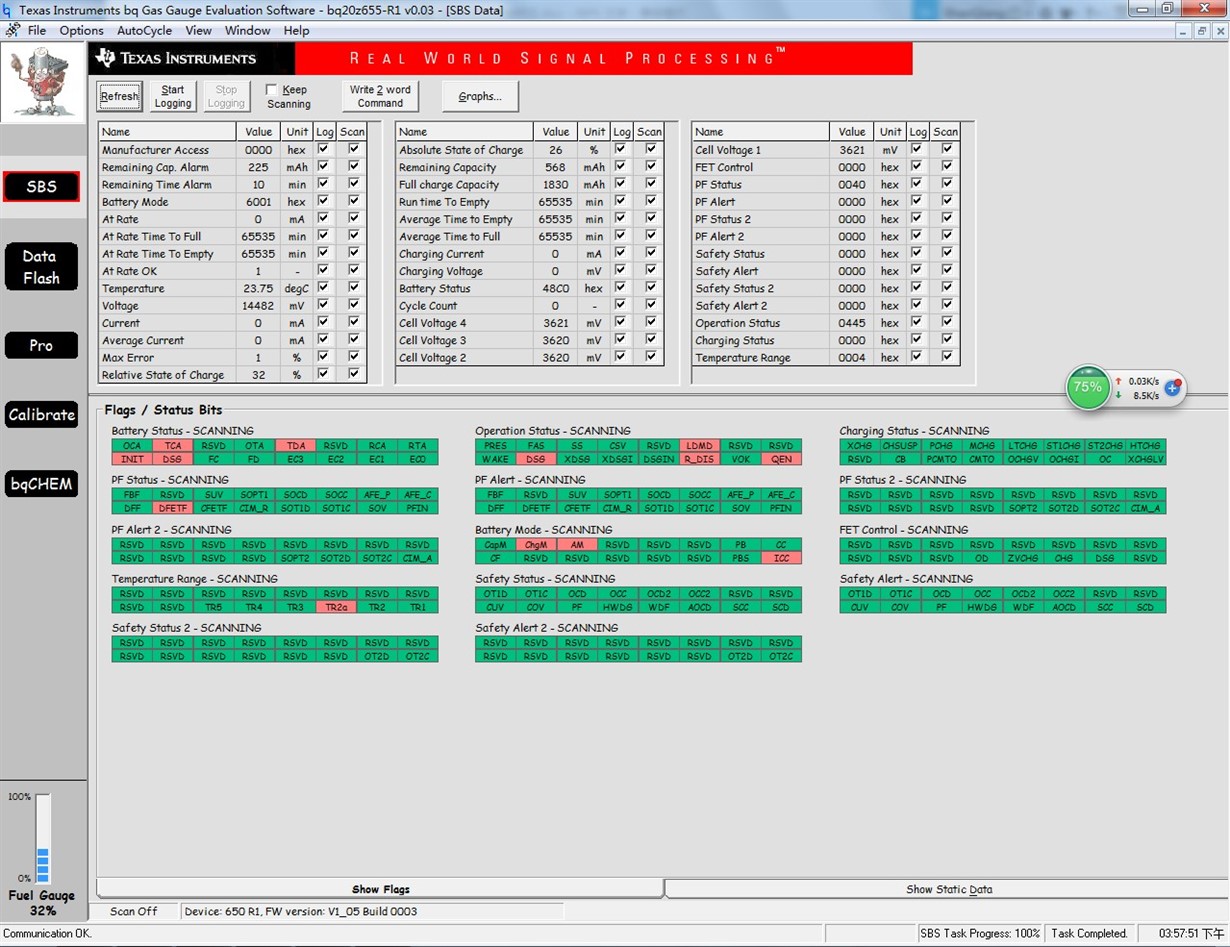Open the SBS panel from sidebar
Screen dimensions: 1230x947
point(41,187)
